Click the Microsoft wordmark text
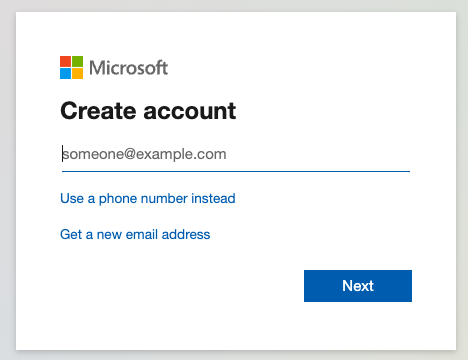468x360 pixels. point(128,68)
